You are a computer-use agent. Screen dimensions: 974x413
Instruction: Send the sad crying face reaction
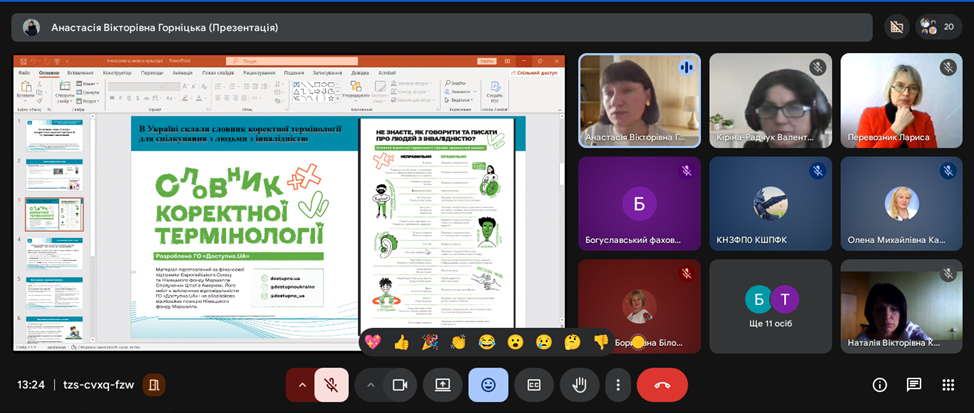[544, 342]
